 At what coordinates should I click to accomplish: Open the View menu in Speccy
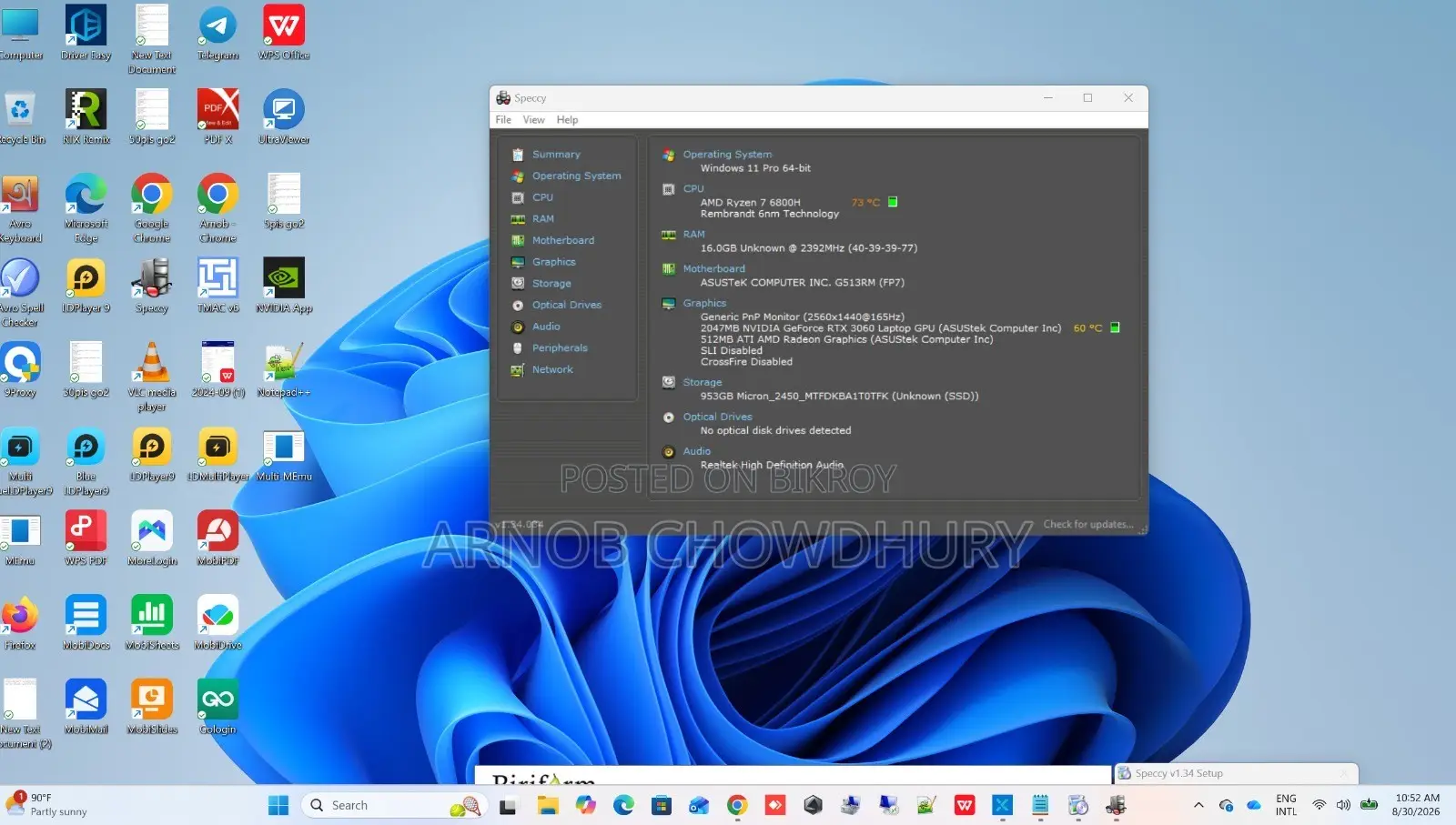[x=533, y=120]
